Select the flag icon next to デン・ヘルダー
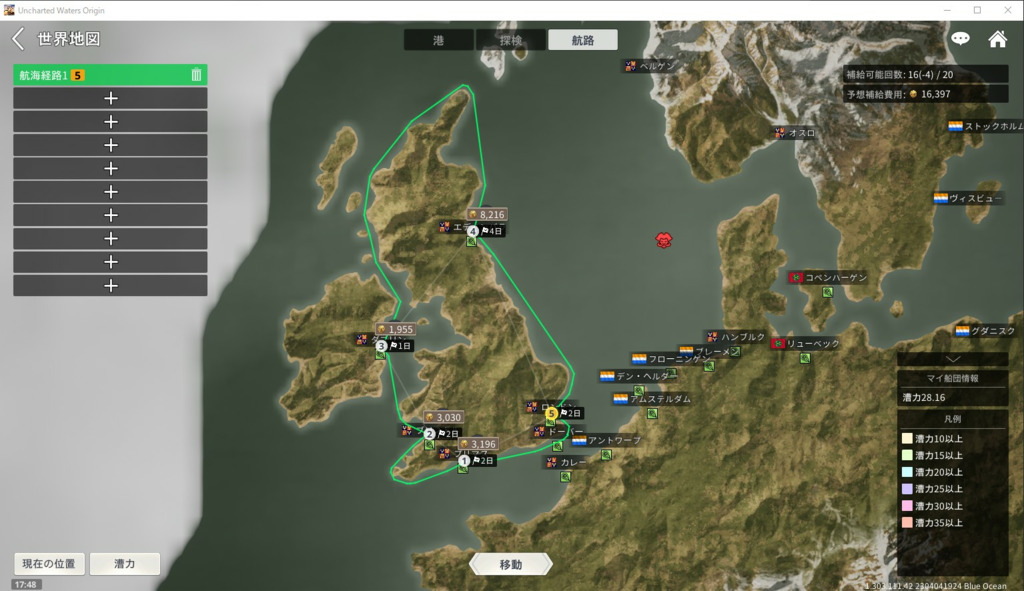Image resolution: width=1024 pixels, height=591 pixels. [607, 376]
